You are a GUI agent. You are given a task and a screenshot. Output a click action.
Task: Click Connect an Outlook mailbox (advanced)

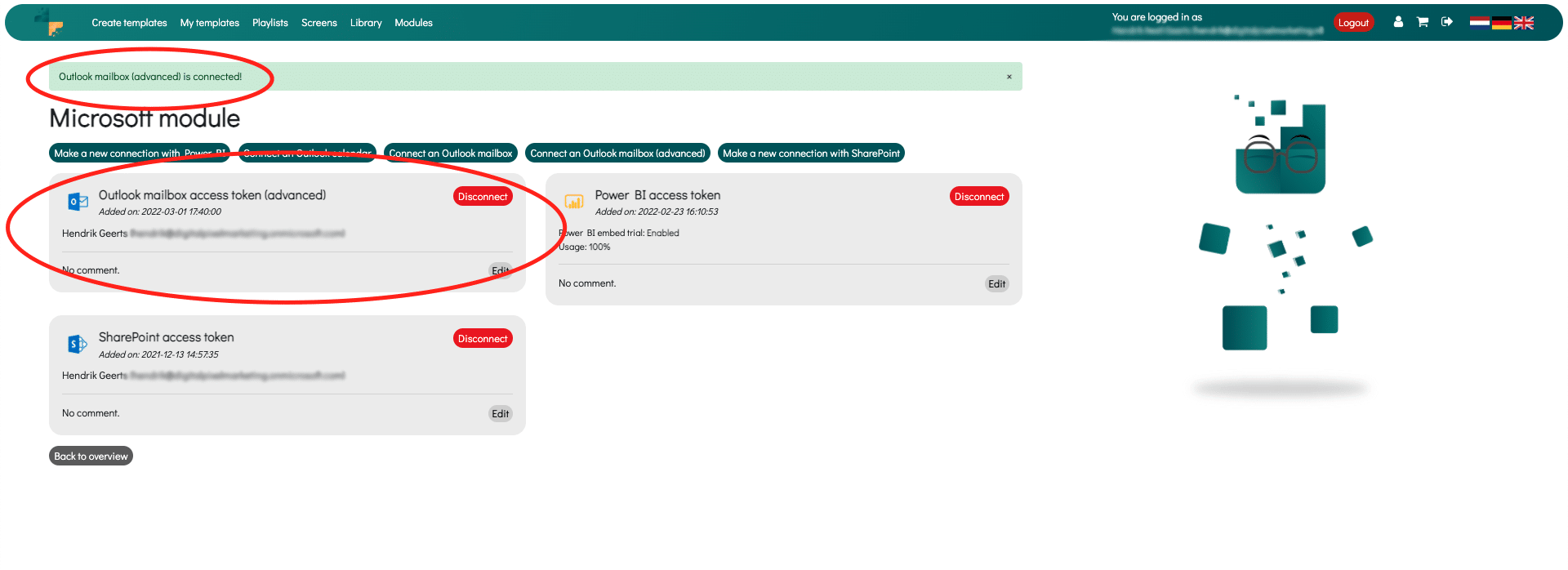pos(617,154)
